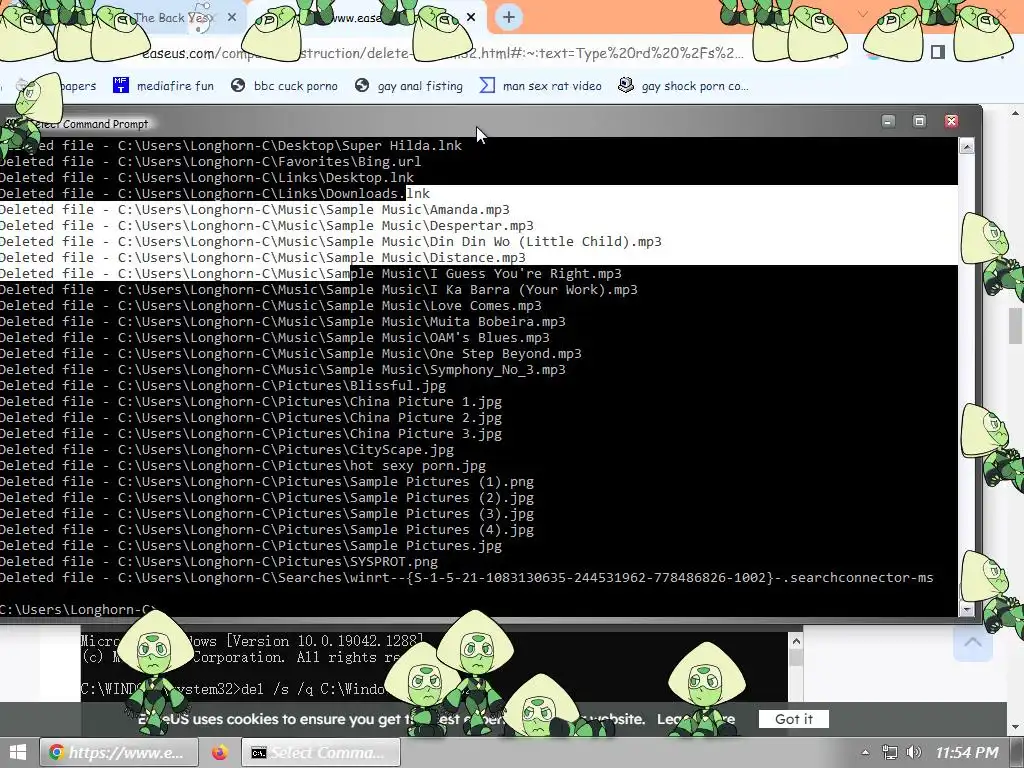
Task: Click Command Prompt scrollbar down arrow
Action: pos(967,609)
